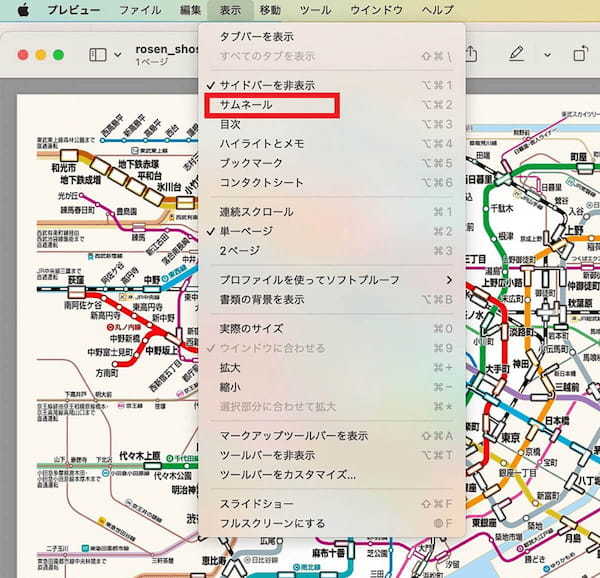The width and height of the screenshot is (600, 578).
Task: Open the ウインドウ menu
Action: point(376,10)
